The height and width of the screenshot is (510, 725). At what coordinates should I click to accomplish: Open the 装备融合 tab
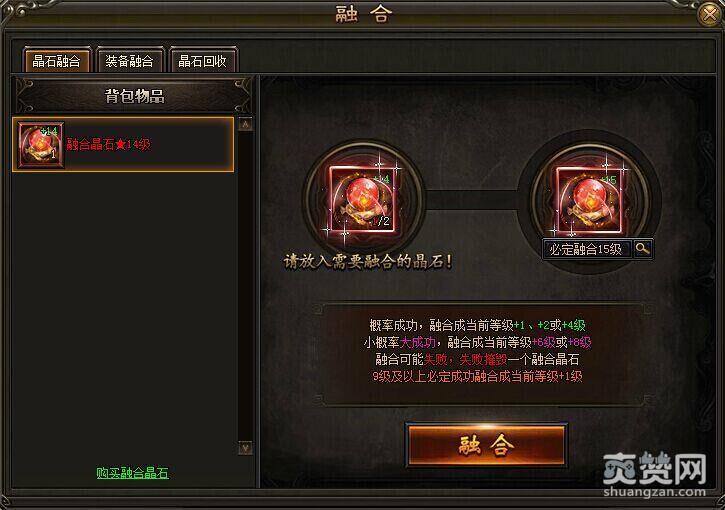(129, 61)
